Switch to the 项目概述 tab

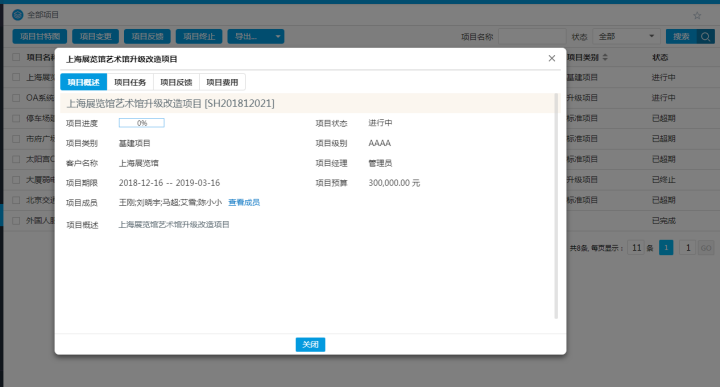point(84,82)
